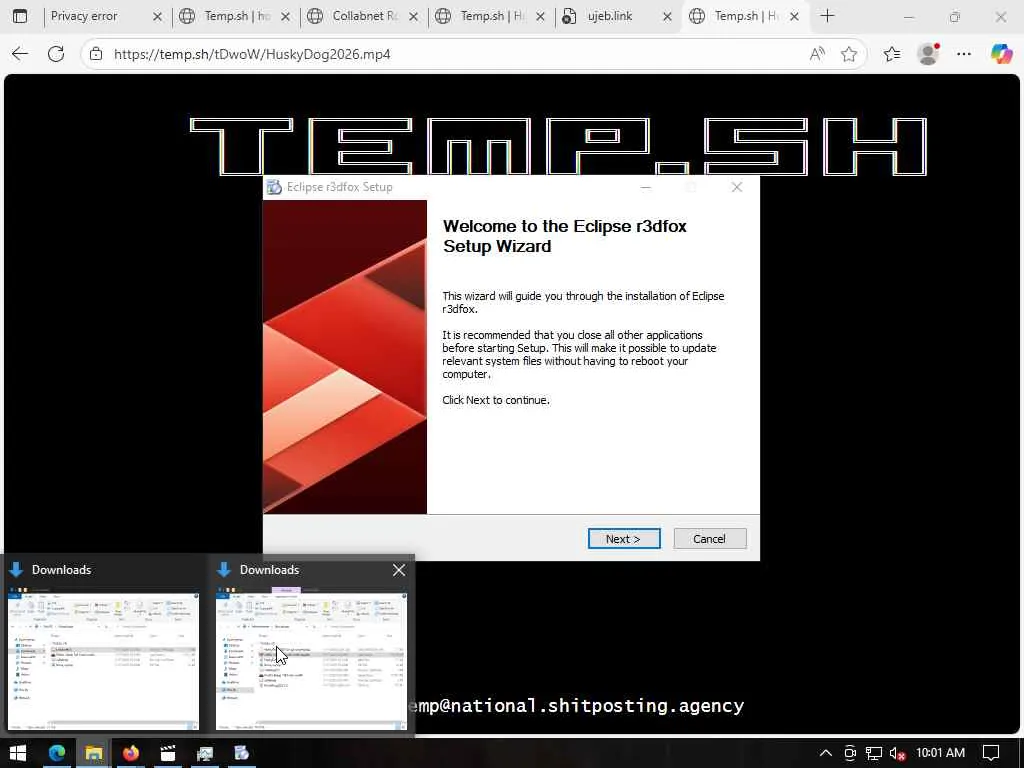1024x768 pixels.
Task: Click Next in Eclipse r3dfox Setup
Action: click(x=624, y=539)
